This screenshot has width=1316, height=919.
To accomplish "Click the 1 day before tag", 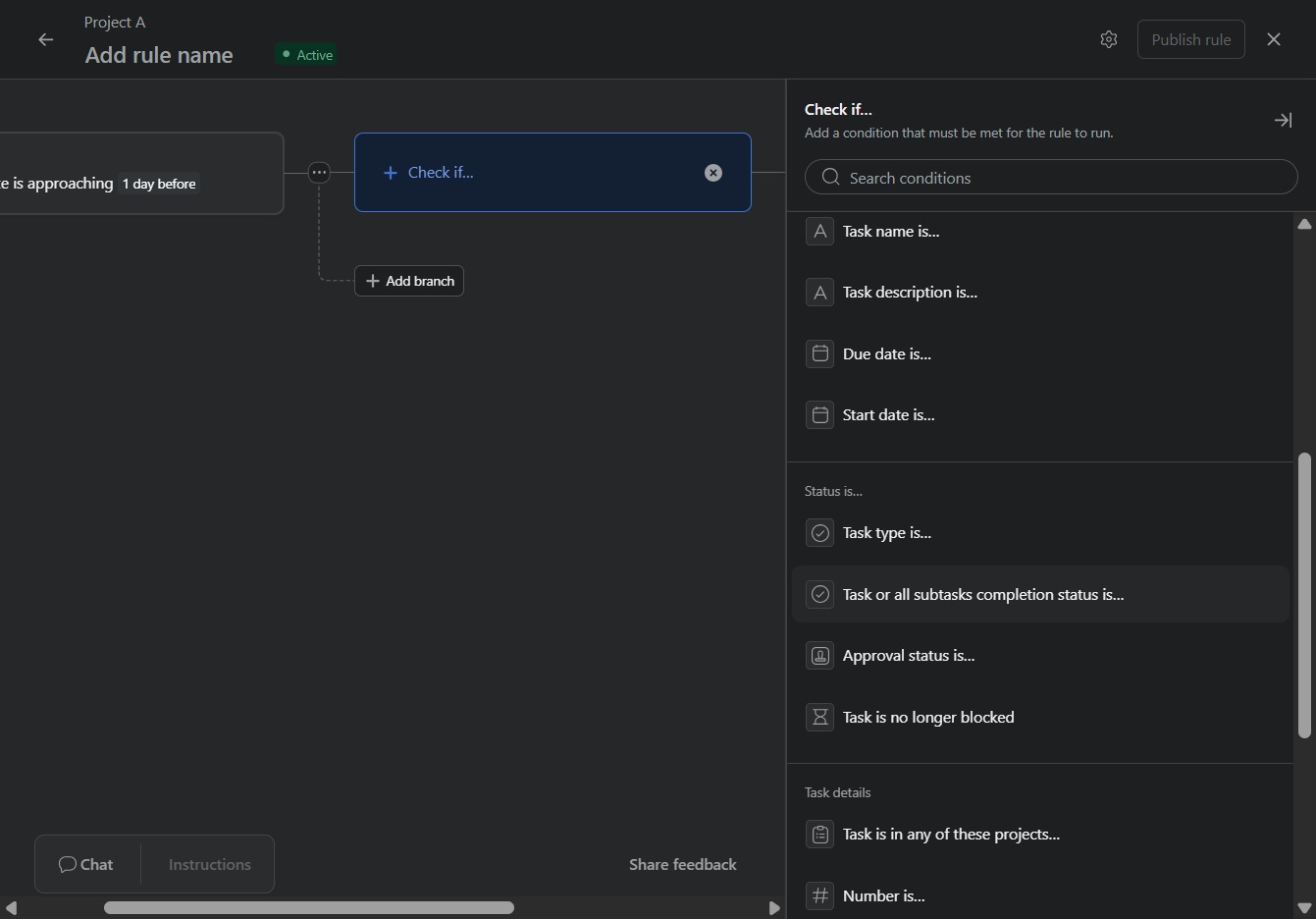I will pos(159,184).
